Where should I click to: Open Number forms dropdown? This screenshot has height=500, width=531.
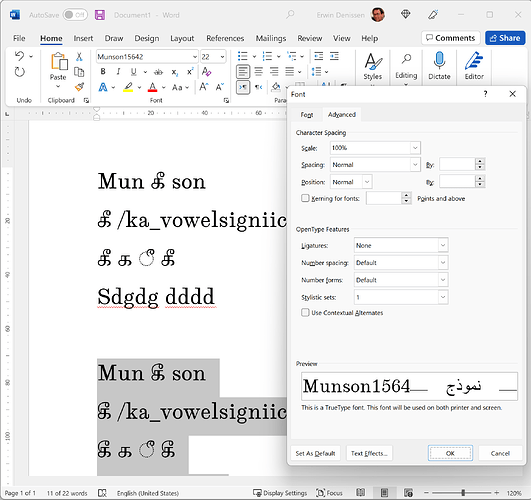[443, 280]
